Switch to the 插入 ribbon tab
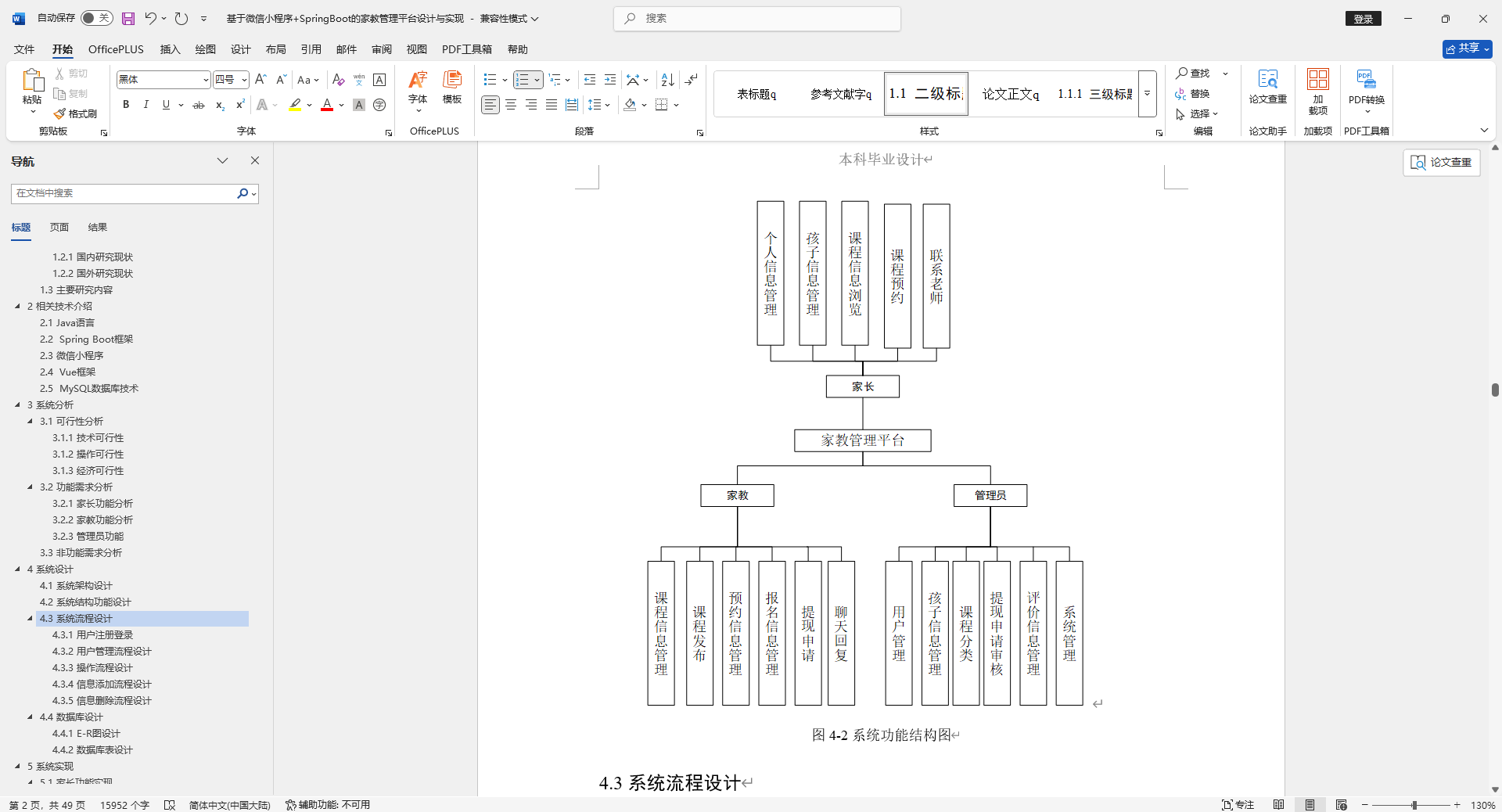The width and height of the screenshot is (1502, 812). point(169,49)
